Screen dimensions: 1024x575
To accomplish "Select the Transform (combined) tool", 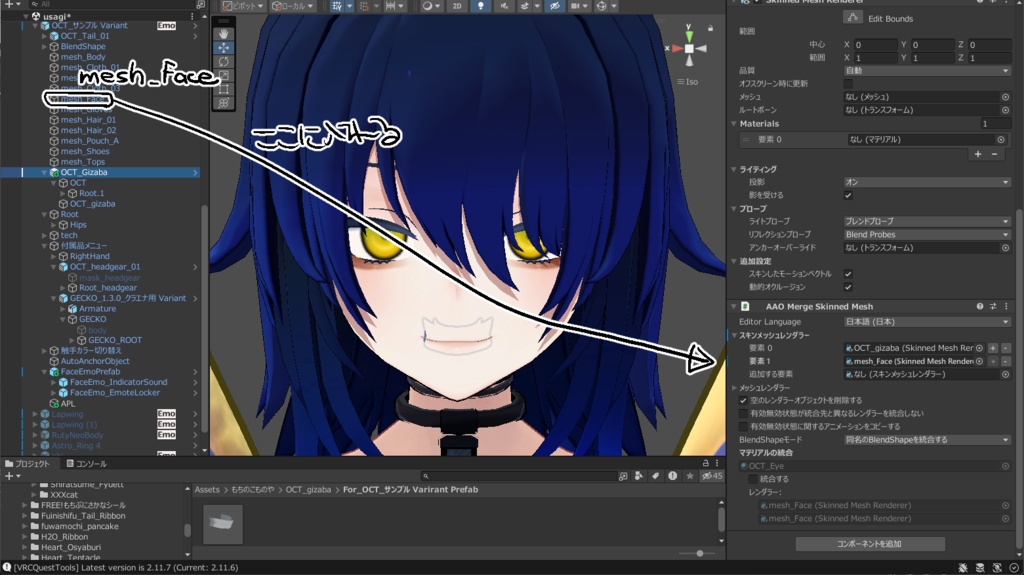I will (223, 103).
